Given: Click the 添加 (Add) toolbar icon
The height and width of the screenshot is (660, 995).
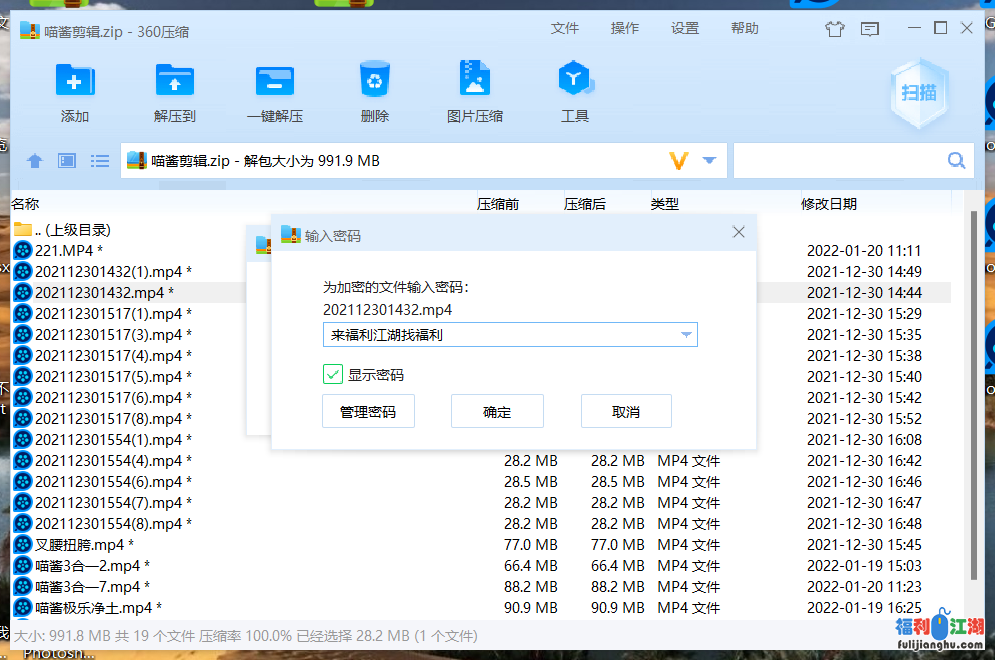Looking at the screenshot, I should pyautogui.click(x=75, y=80).
